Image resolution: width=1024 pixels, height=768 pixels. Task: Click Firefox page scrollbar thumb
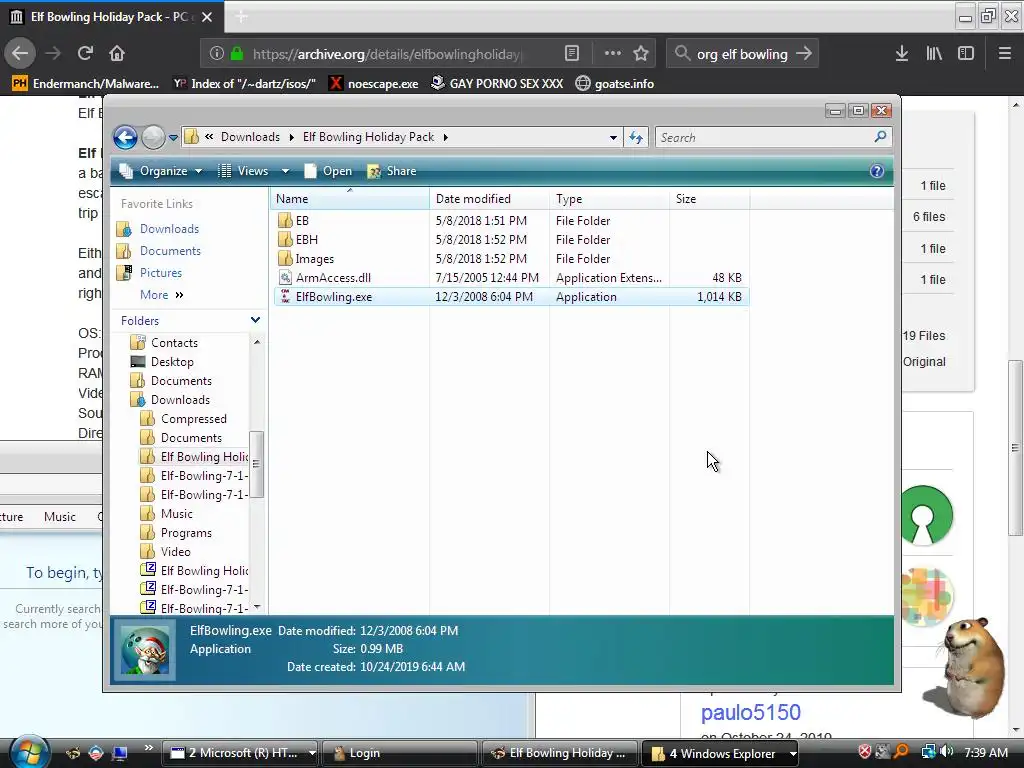tap(1015, 448)
